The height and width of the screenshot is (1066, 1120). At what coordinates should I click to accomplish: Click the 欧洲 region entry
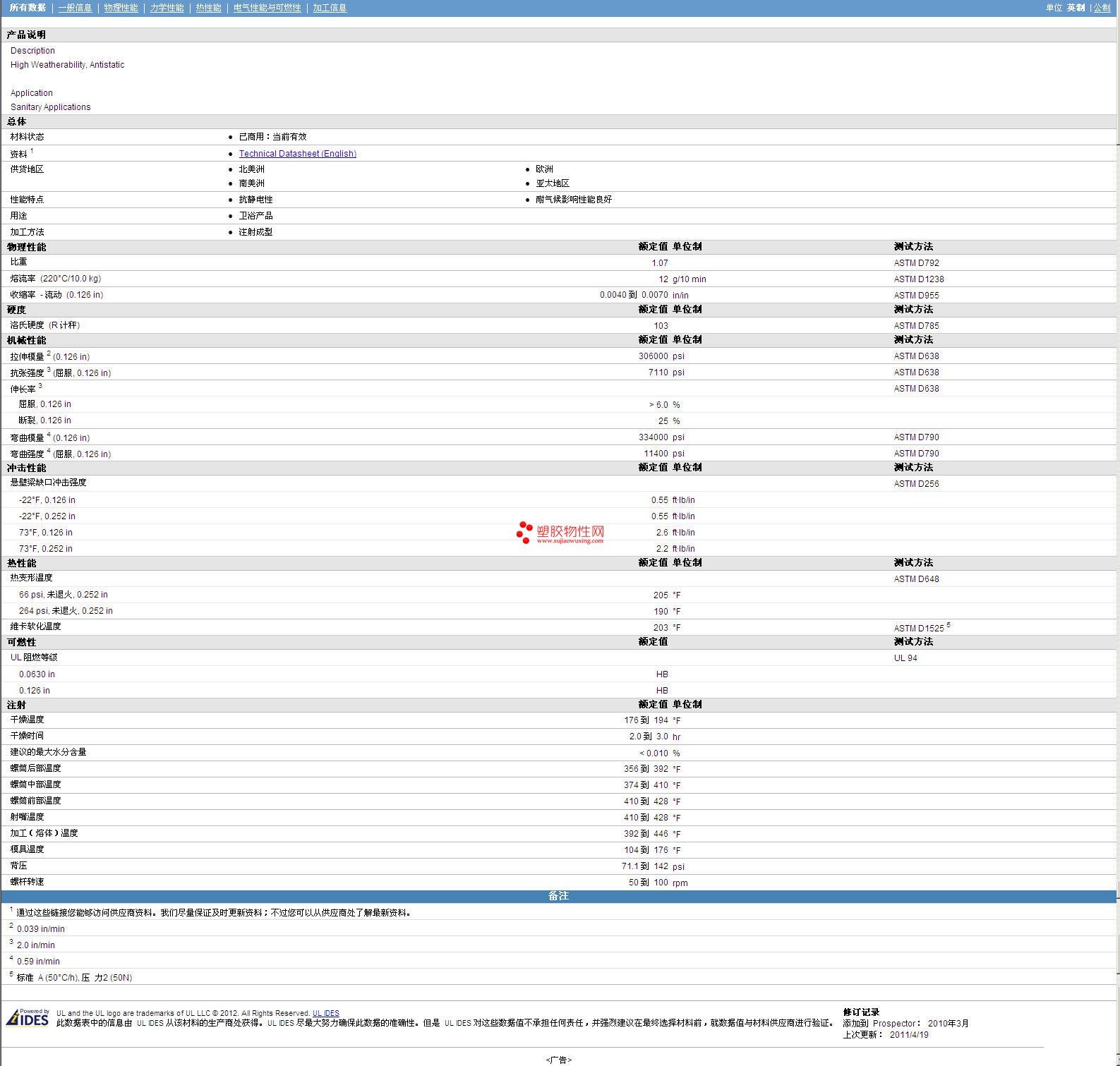(544, 169)
